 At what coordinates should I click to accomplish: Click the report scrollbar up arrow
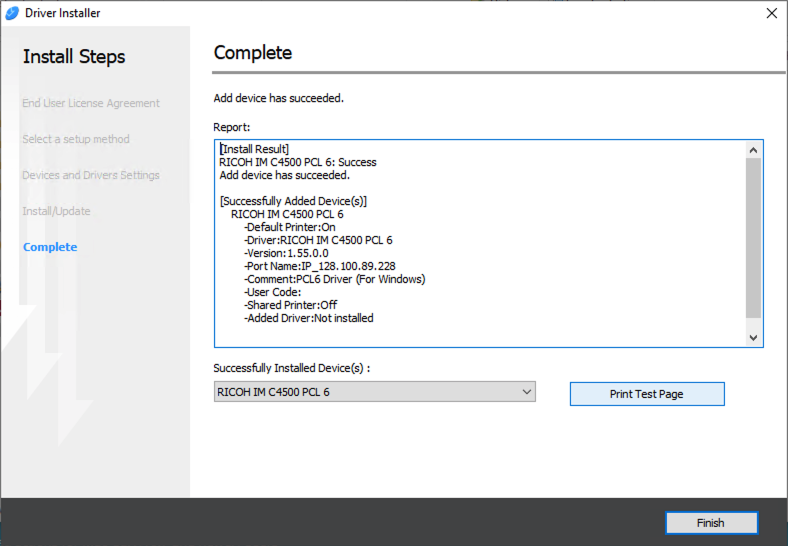tap(753, 150)
